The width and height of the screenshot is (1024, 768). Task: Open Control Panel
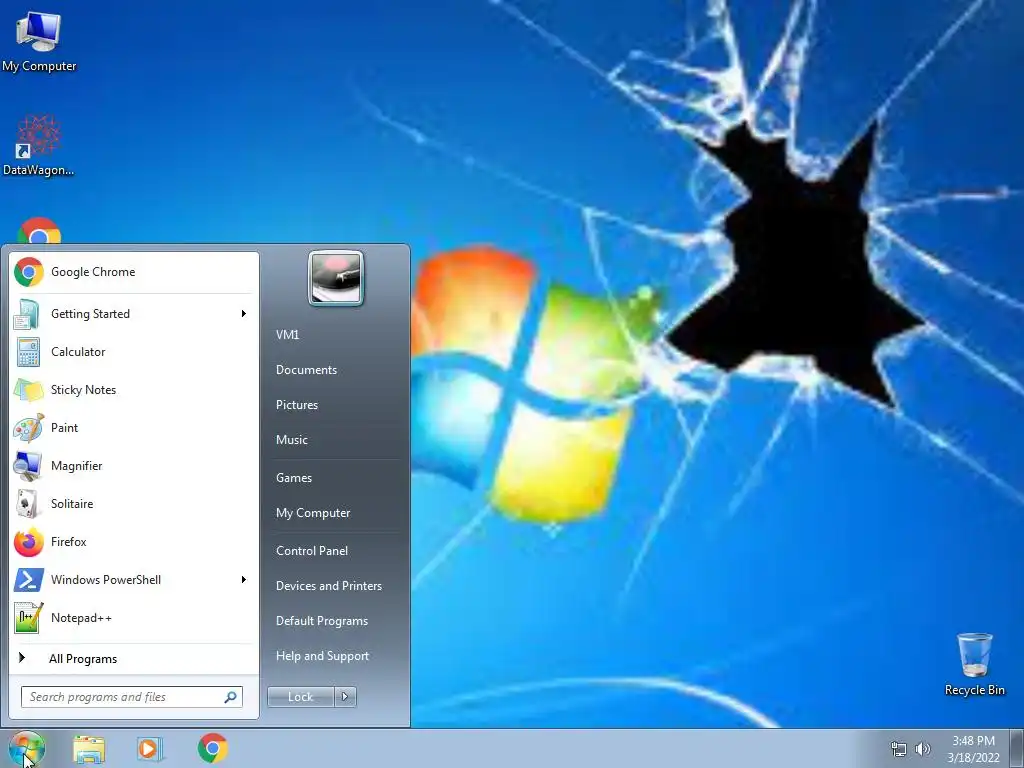click(x=312, y=551)
